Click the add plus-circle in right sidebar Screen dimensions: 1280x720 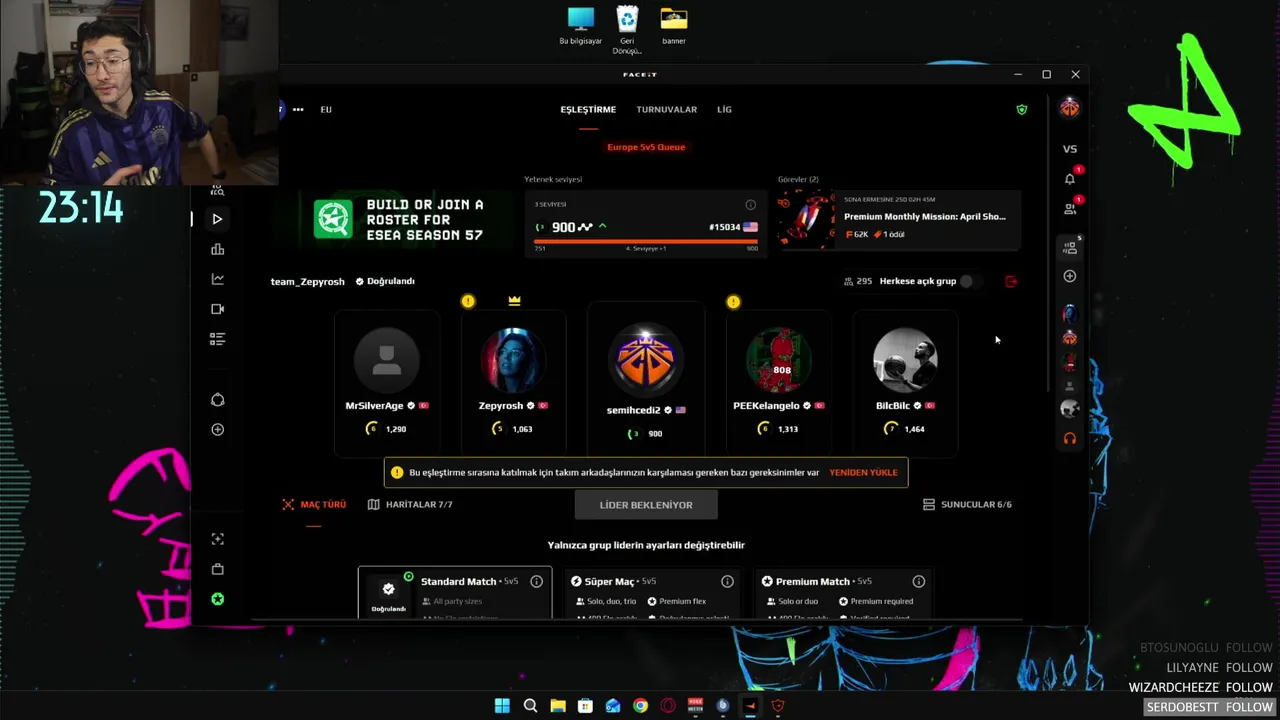pyautogui.click(x=1070, y=276)
